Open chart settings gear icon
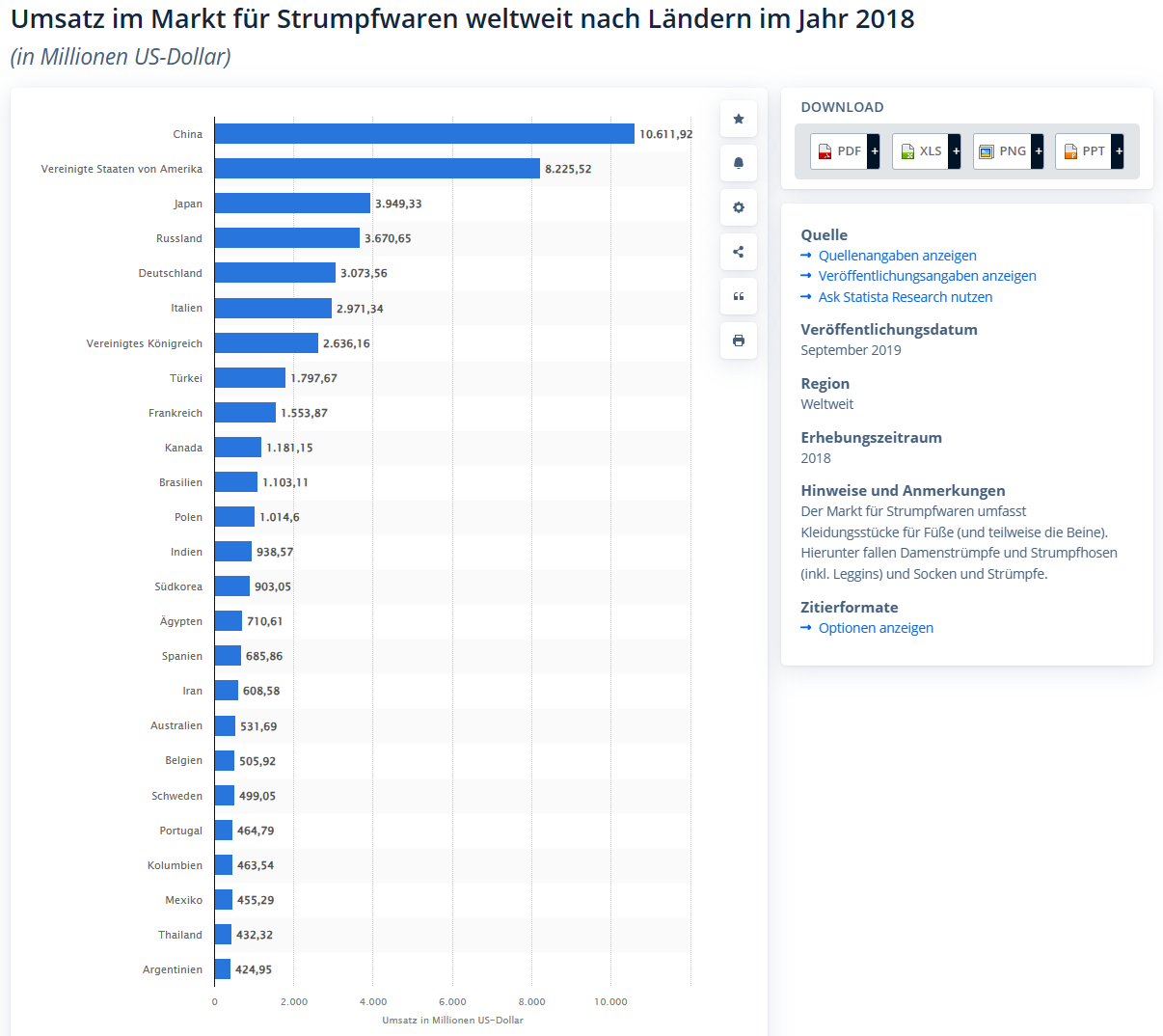Image resolution: width=1163 pixels, height=1036 pixels. [x=738, y=207]
